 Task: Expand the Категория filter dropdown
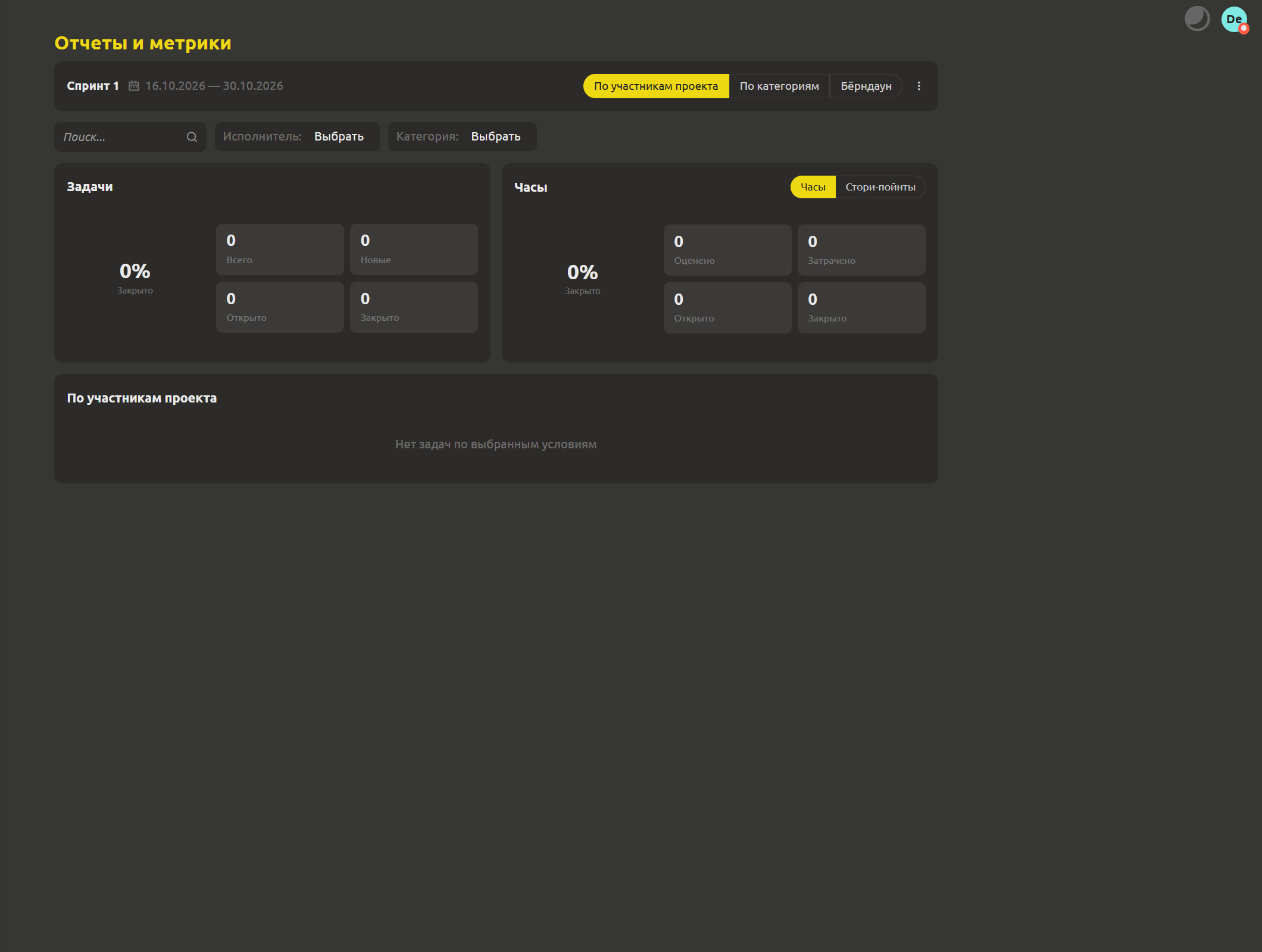(462, 136)
